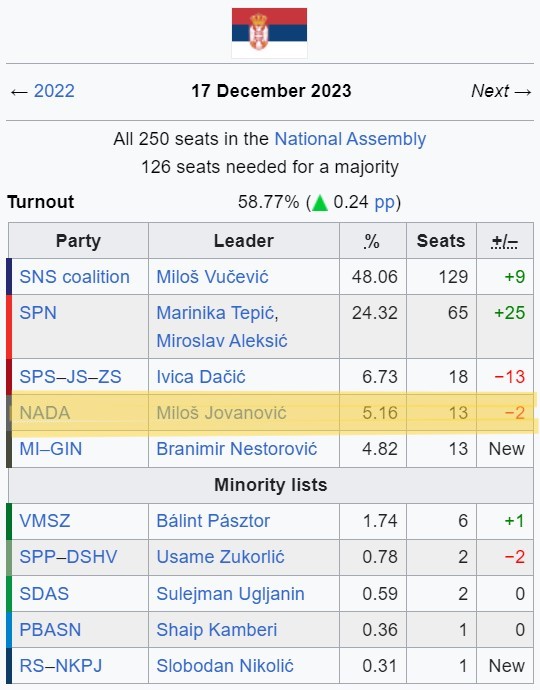This screenshot has height=690, width=540.
Task: Click the highlighted NADA party link
Action: coord(45,413)
